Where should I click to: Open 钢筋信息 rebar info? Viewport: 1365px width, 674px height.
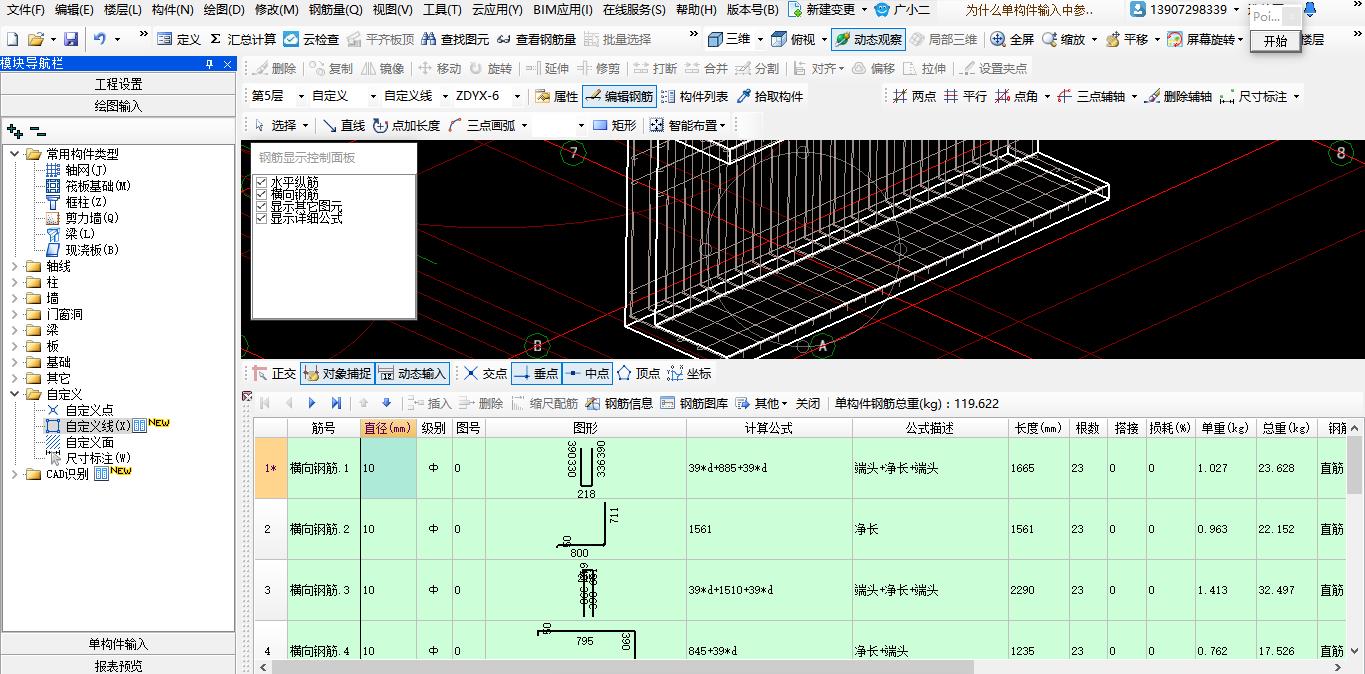pos(619,403)
